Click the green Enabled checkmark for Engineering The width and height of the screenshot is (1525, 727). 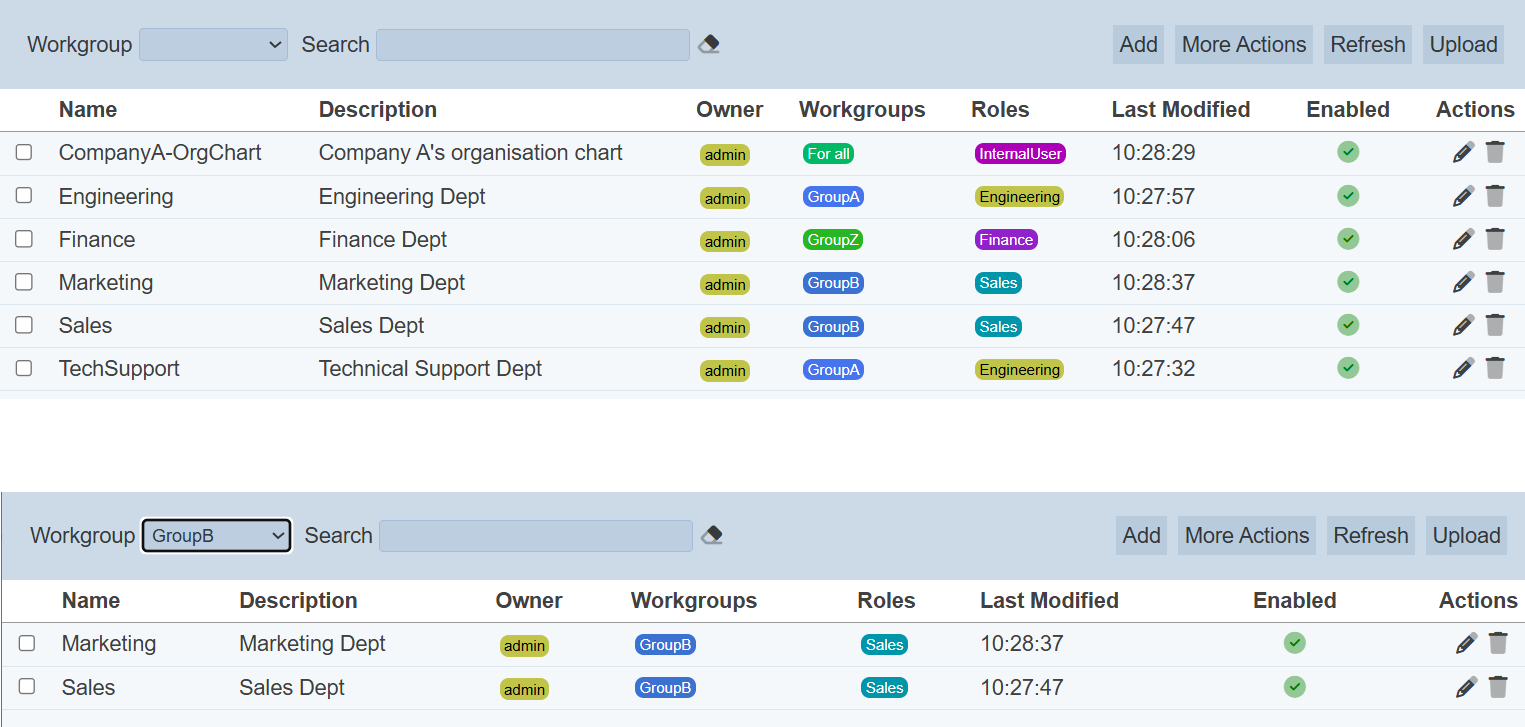click(1348, 196)
